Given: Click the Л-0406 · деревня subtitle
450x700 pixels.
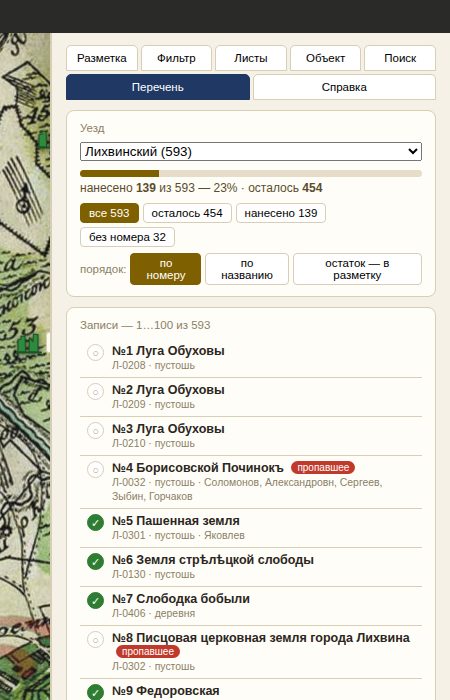Looking at the screenshot, I should [154, 613].
